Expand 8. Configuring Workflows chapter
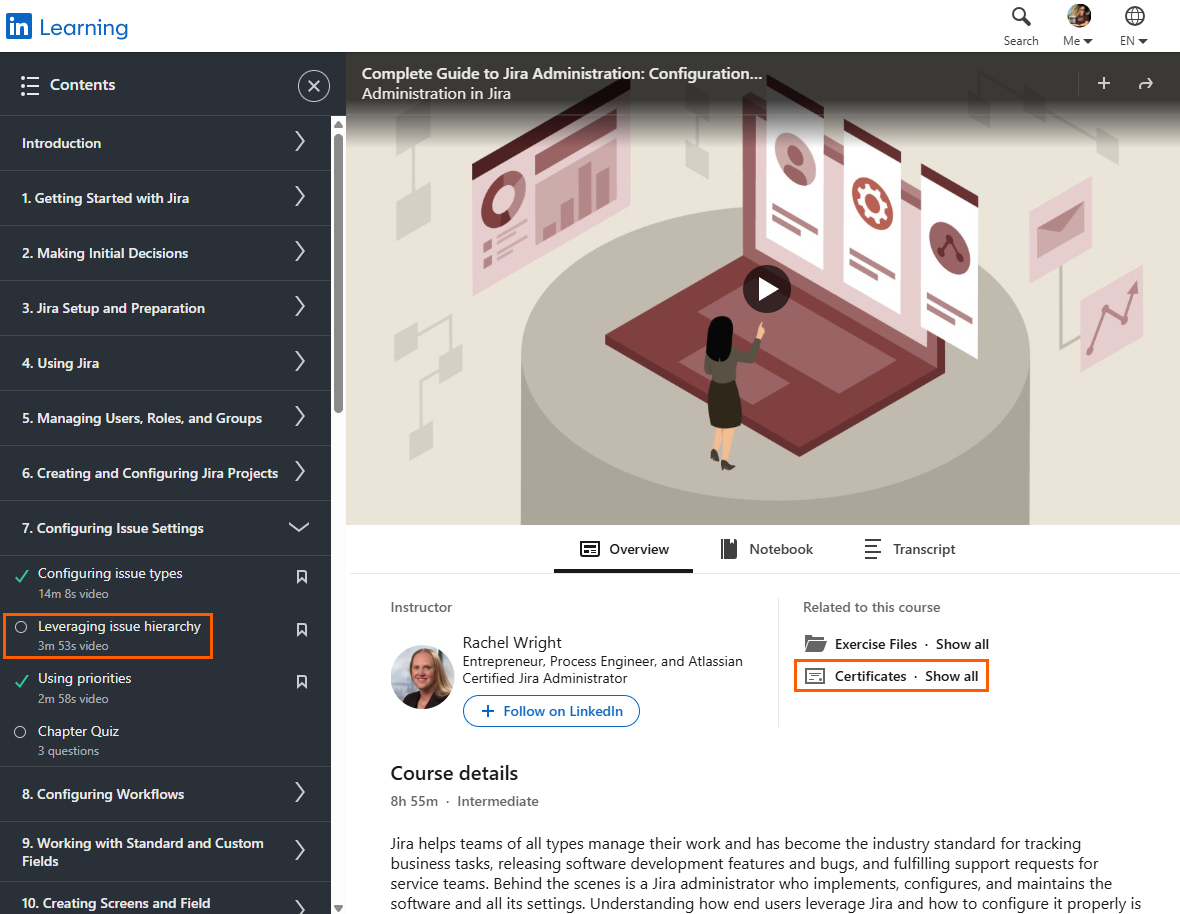The width and height of the screenshot is (1180, 914). [166, 794]
